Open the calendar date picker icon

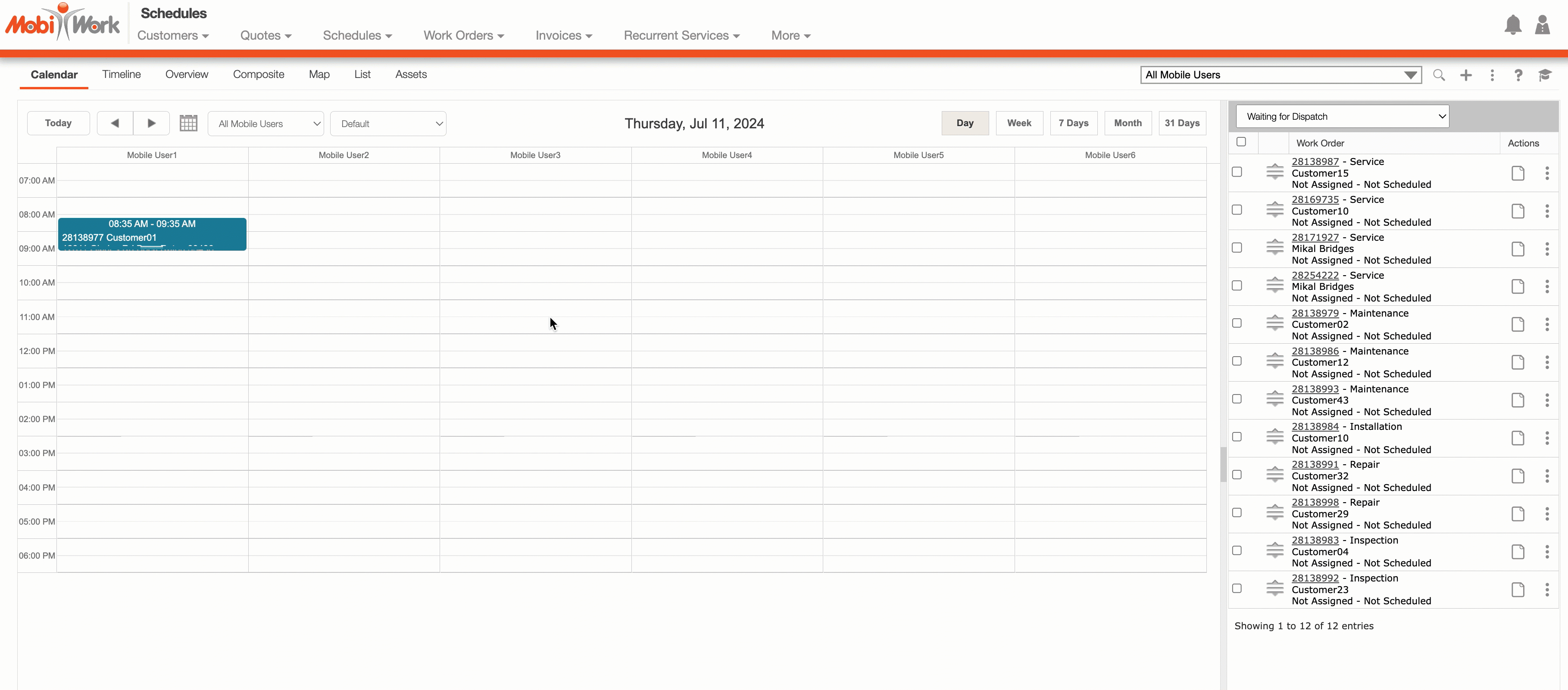[188, 124]
